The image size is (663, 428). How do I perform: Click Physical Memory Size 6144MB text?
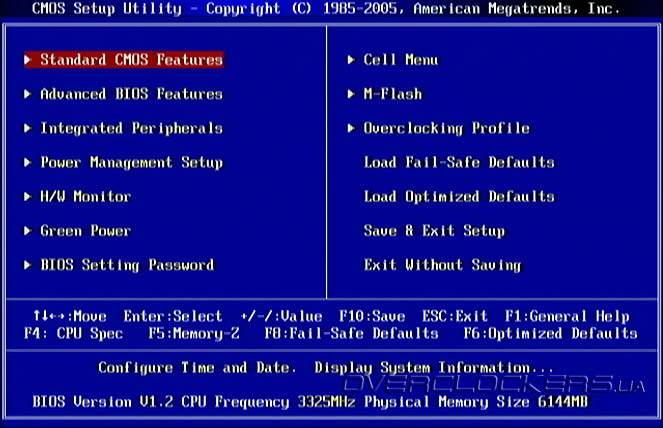[x=476, y=401]
